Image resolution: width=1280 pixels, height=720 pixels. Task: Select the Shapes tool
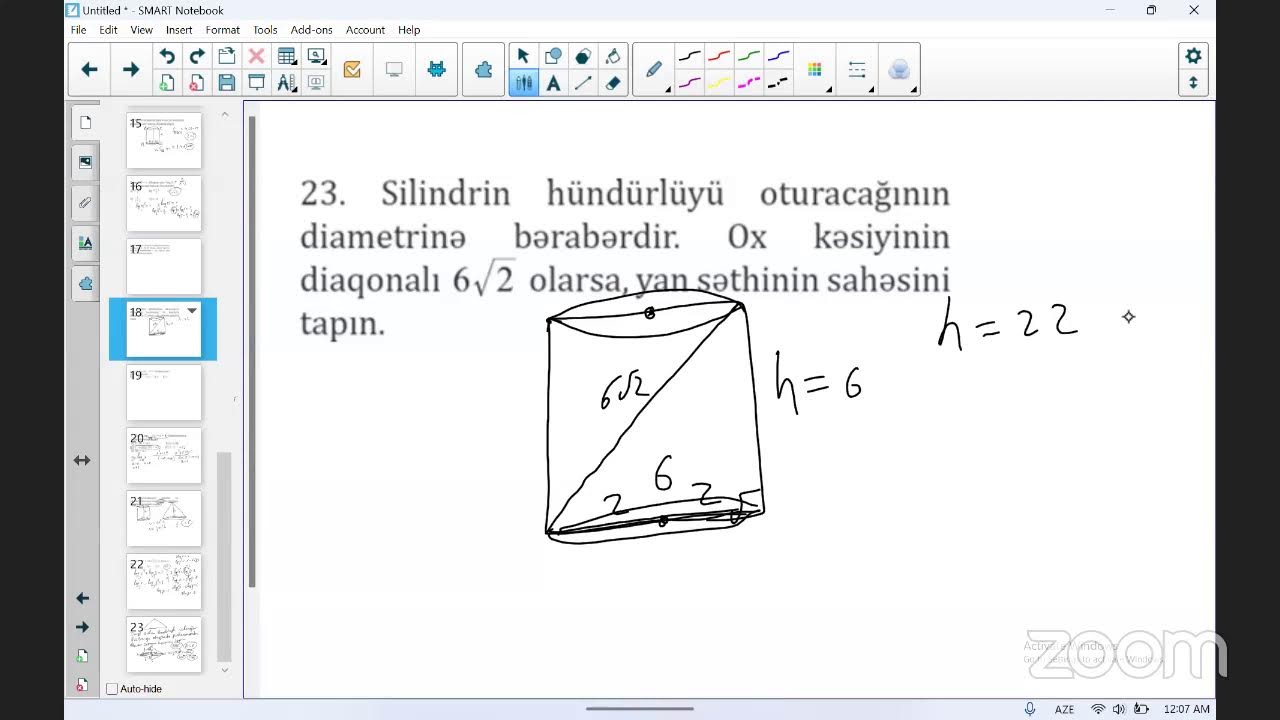(553, 57)
